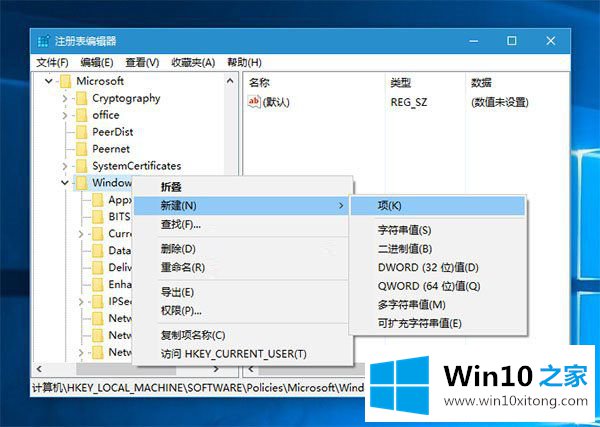The width and height of the screenshot is (600, 427).
Task: Choose 复制项名称(C) in the context menu
Action: [243, 336]
